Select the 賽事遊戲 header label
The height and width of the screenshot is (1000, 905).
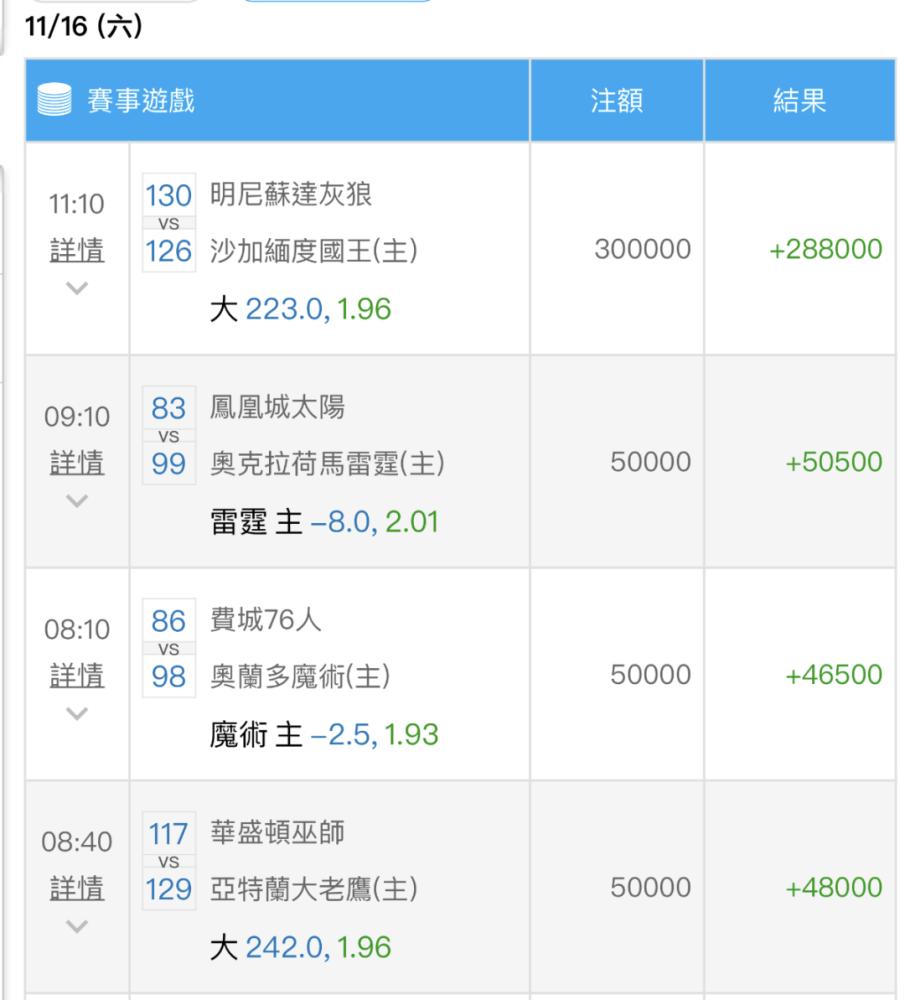(141, 100)
